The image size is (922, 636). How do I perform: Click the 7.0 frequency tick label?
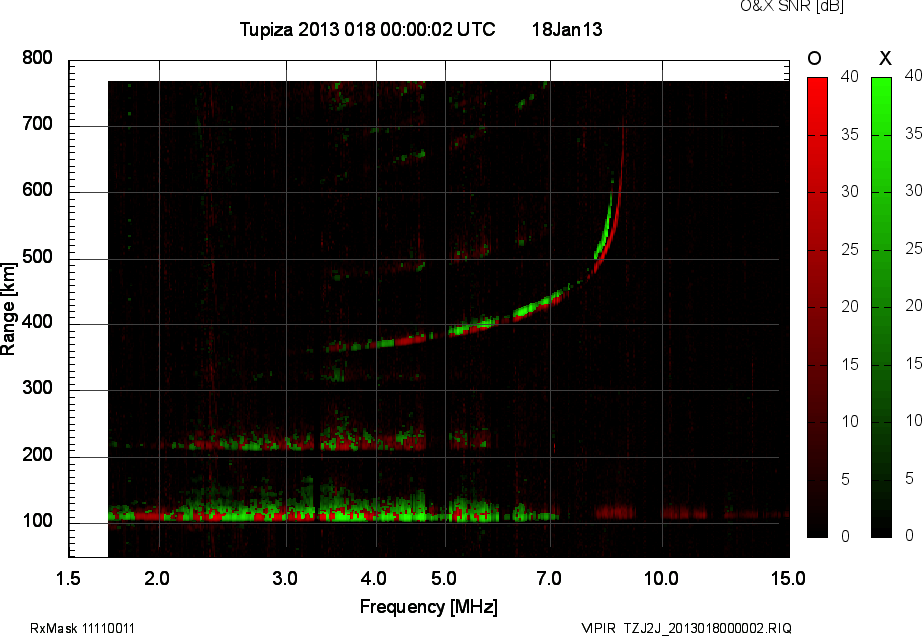point(549,578)
